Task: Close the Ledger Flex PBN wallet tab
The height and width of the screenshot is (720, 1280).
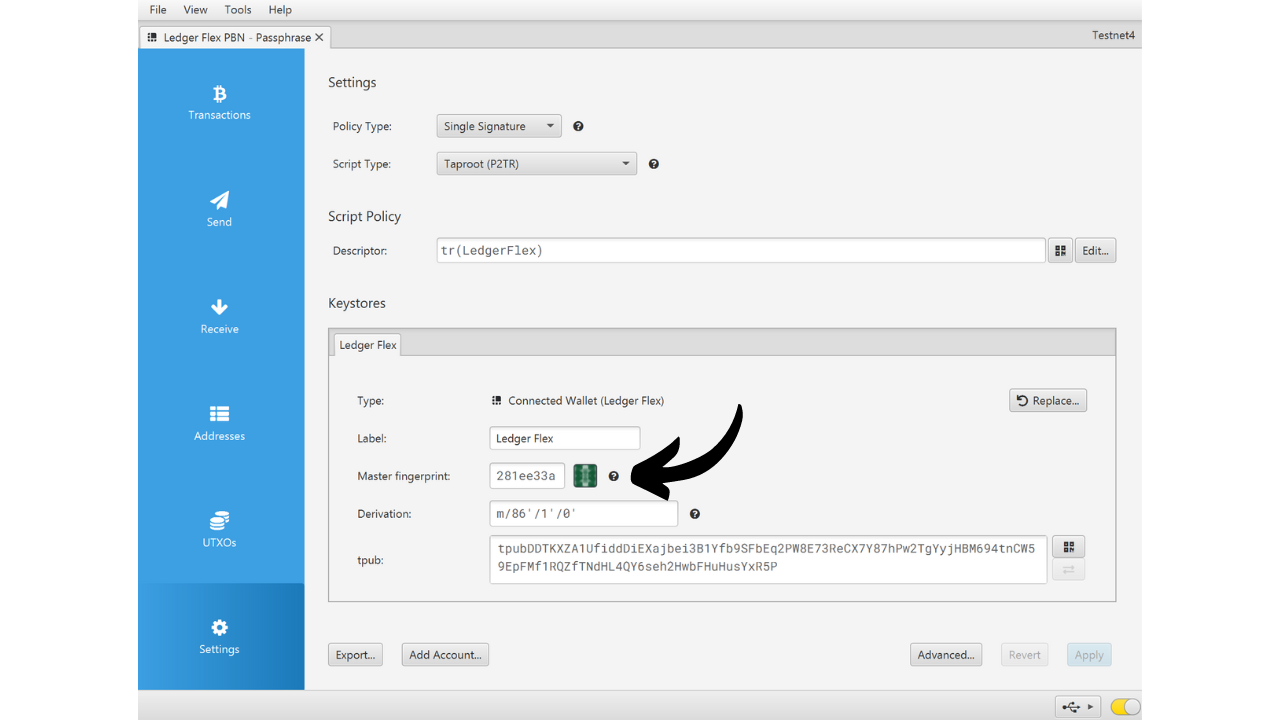Action: point(319,37)
